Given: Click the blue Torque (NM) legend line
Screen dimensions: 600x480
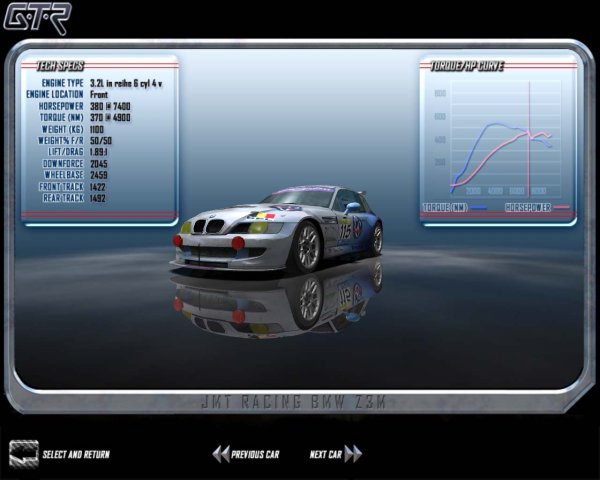Looking at the screenshot, I should coord(479,207).
